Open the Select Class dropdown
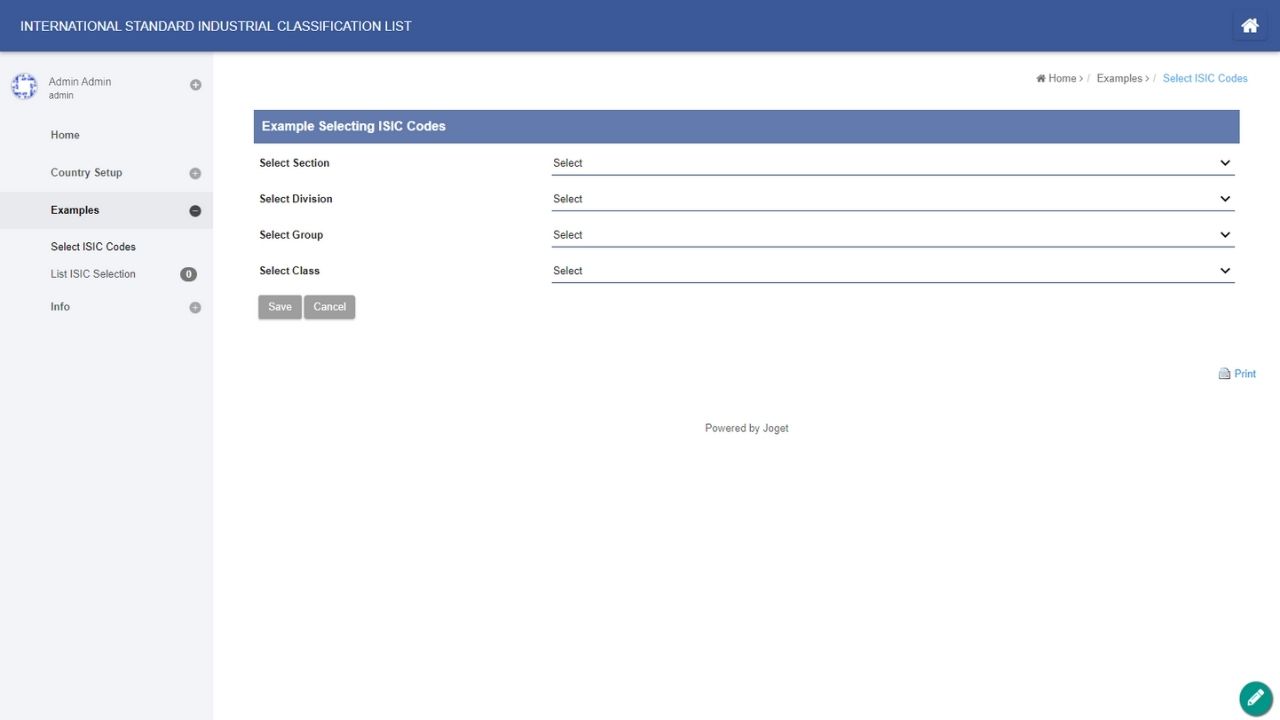Viewport: 1280px width, 720px height. click(x=892, y=271)
